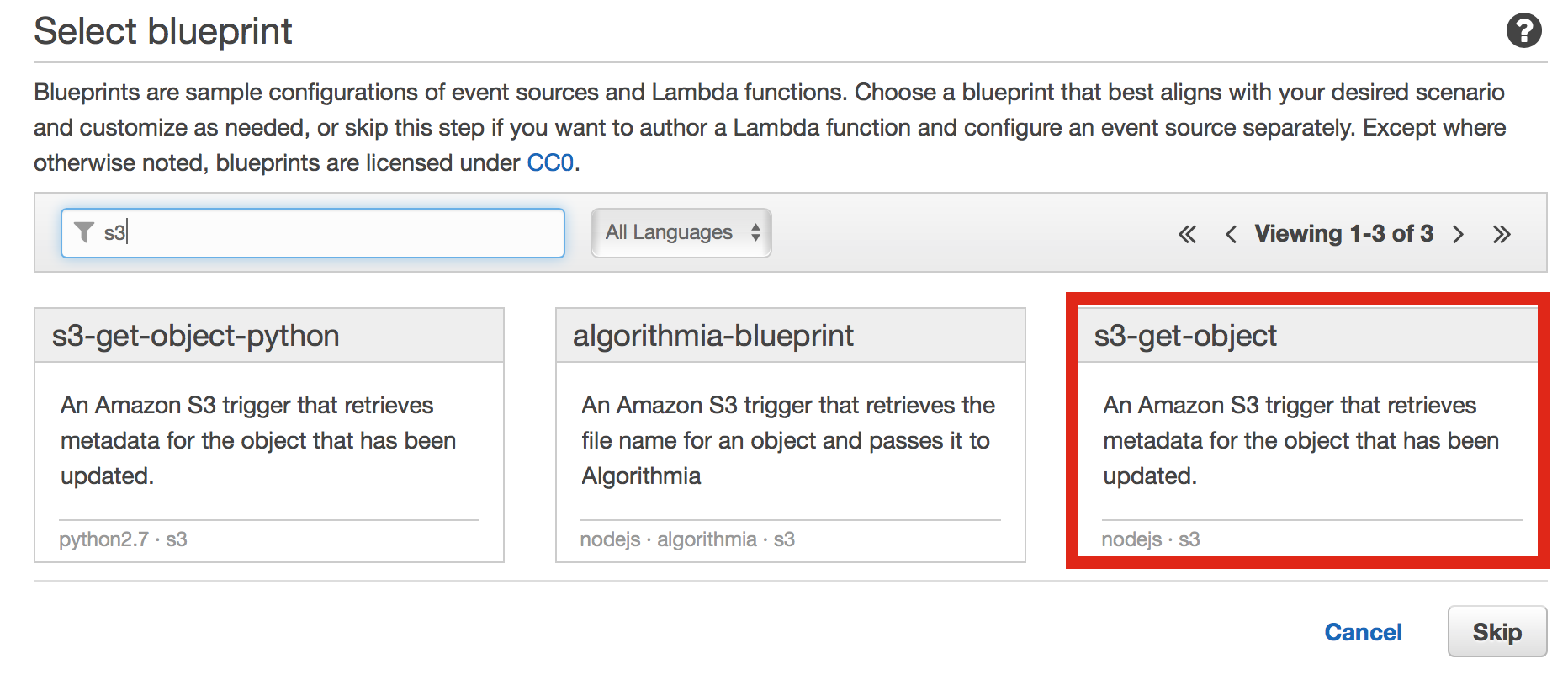Click the nodejs · s3 tags

point(1151,539)
